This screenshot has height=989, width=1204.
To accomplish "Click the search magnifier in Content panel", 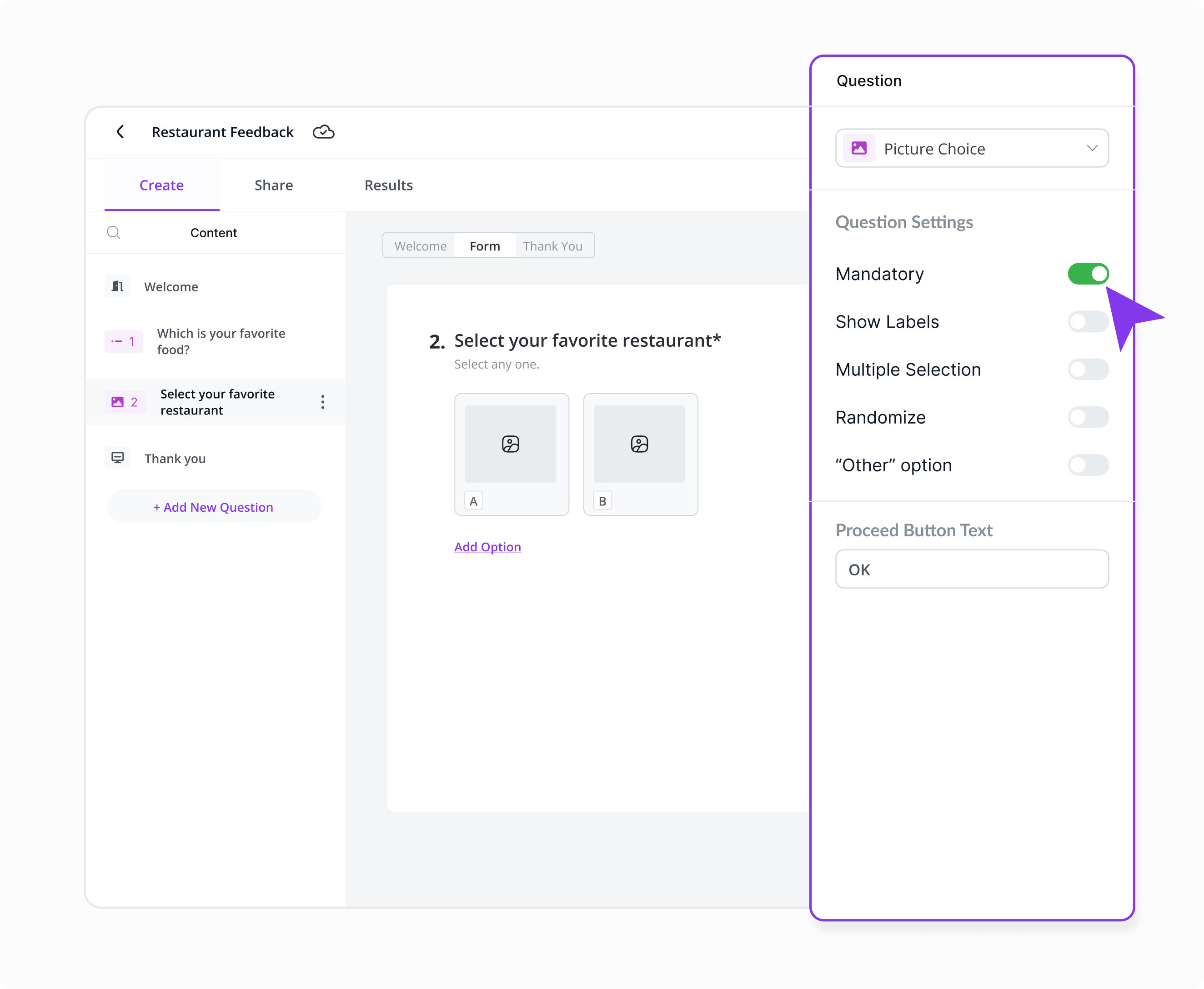I will 113,232.
